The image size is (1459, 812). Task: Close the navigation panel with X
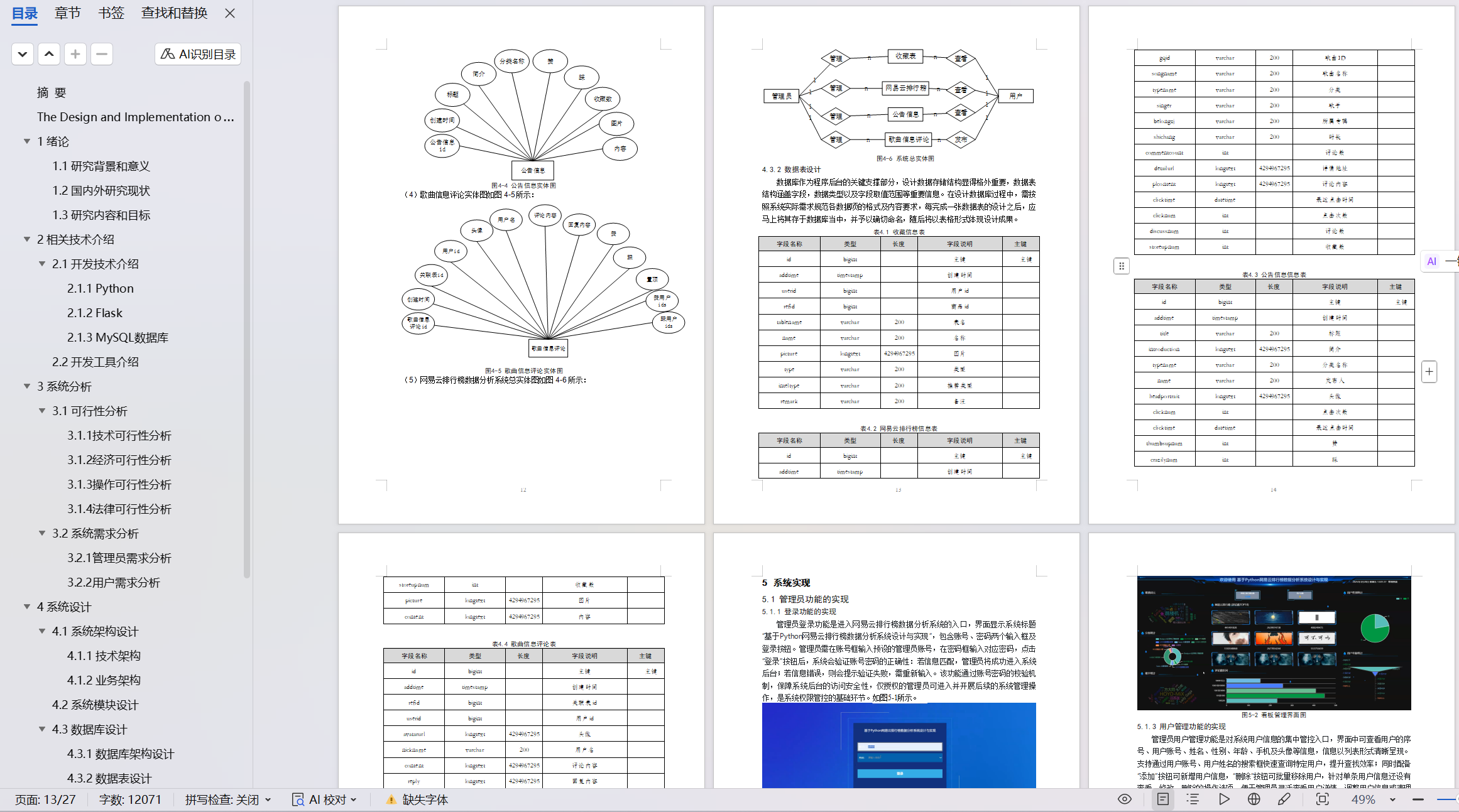point(230,13)
